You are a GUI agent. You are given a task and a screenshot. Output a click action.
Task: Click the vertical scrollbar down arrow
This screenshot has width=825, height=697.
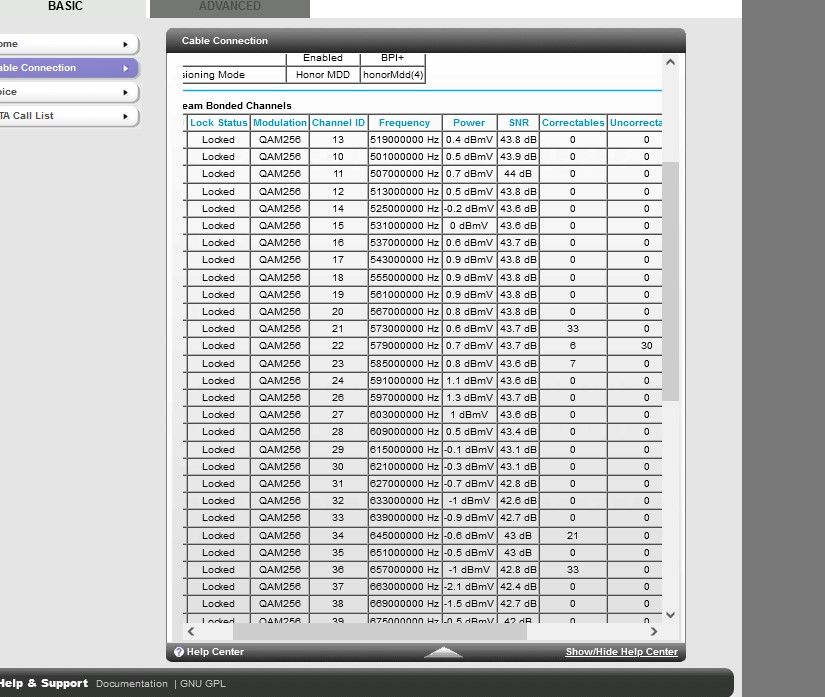tap(670, 615)
